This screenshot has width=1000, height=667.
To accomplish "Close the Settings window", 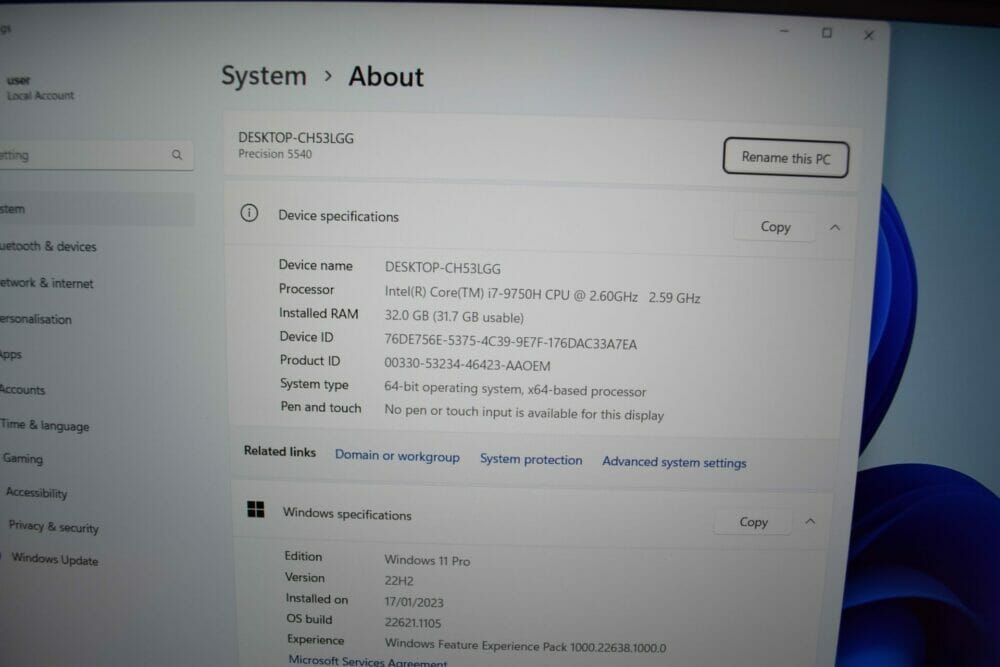I will (869, 35).
